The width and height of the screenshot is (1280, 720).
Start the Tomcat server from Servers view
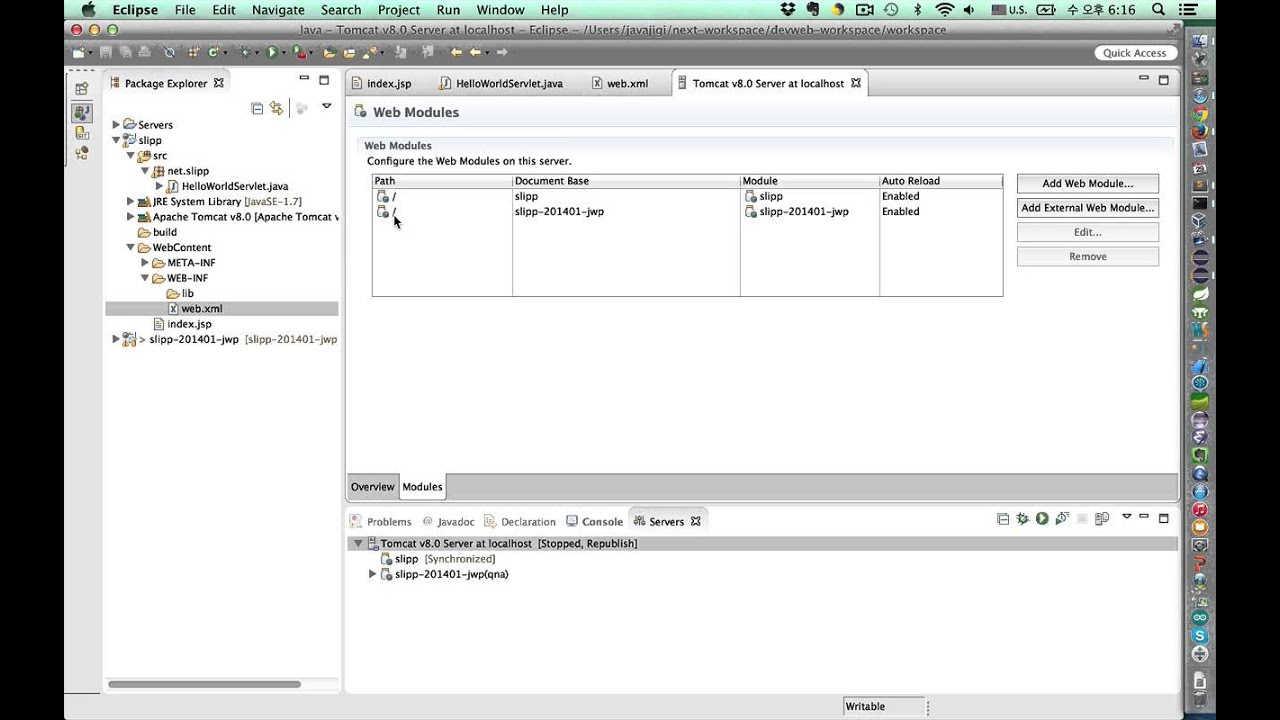tap(1042, 519)
